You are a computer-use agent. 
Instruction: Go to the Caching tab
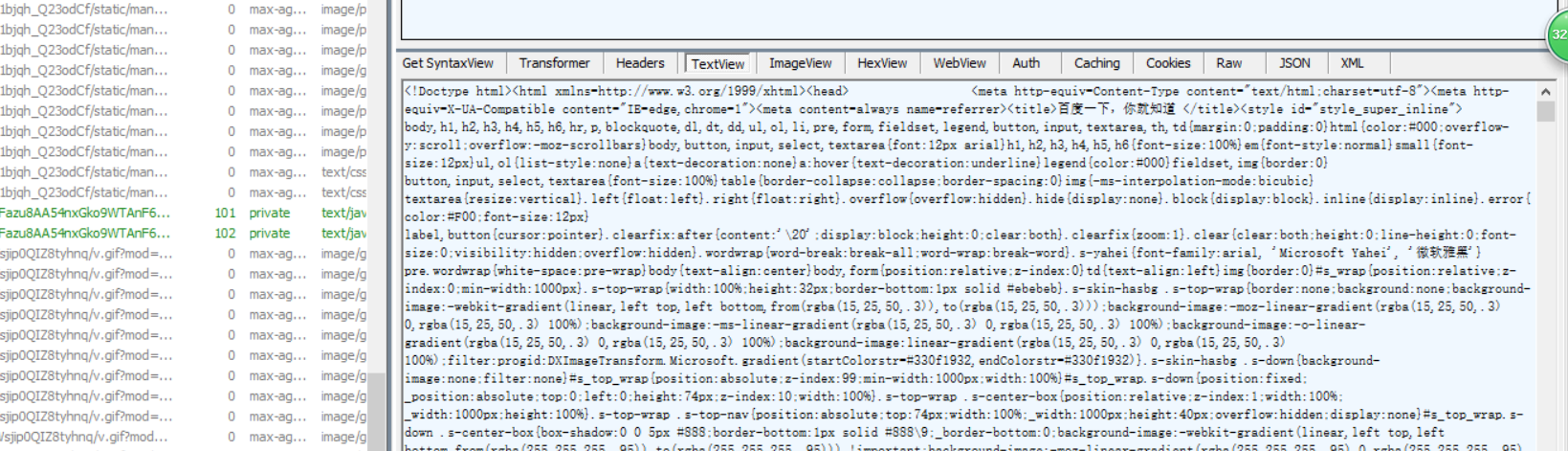click(x=1096, y=63)
